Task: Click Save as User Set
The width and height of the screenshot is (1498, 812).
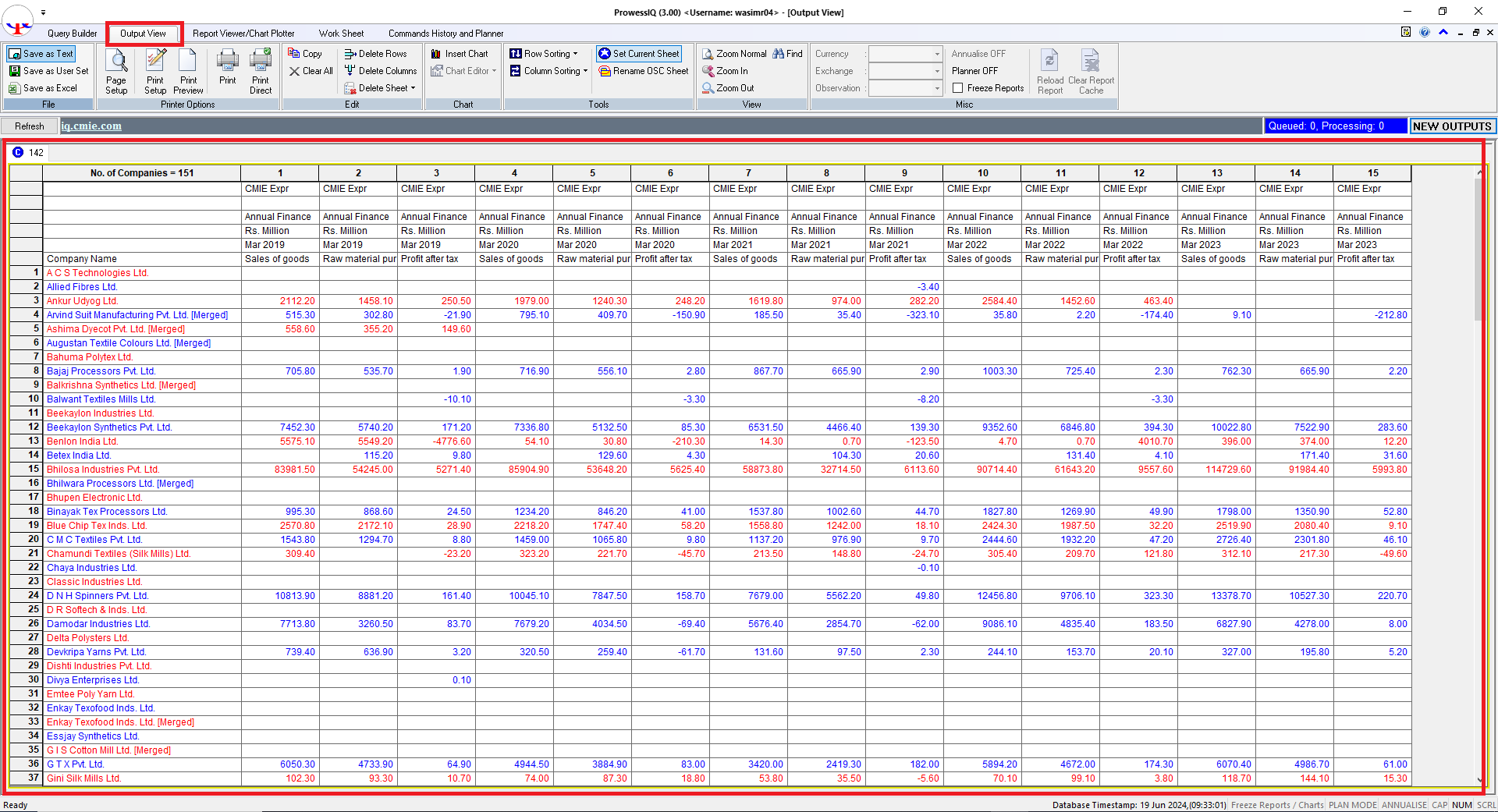Action: (x=48, y=71)
